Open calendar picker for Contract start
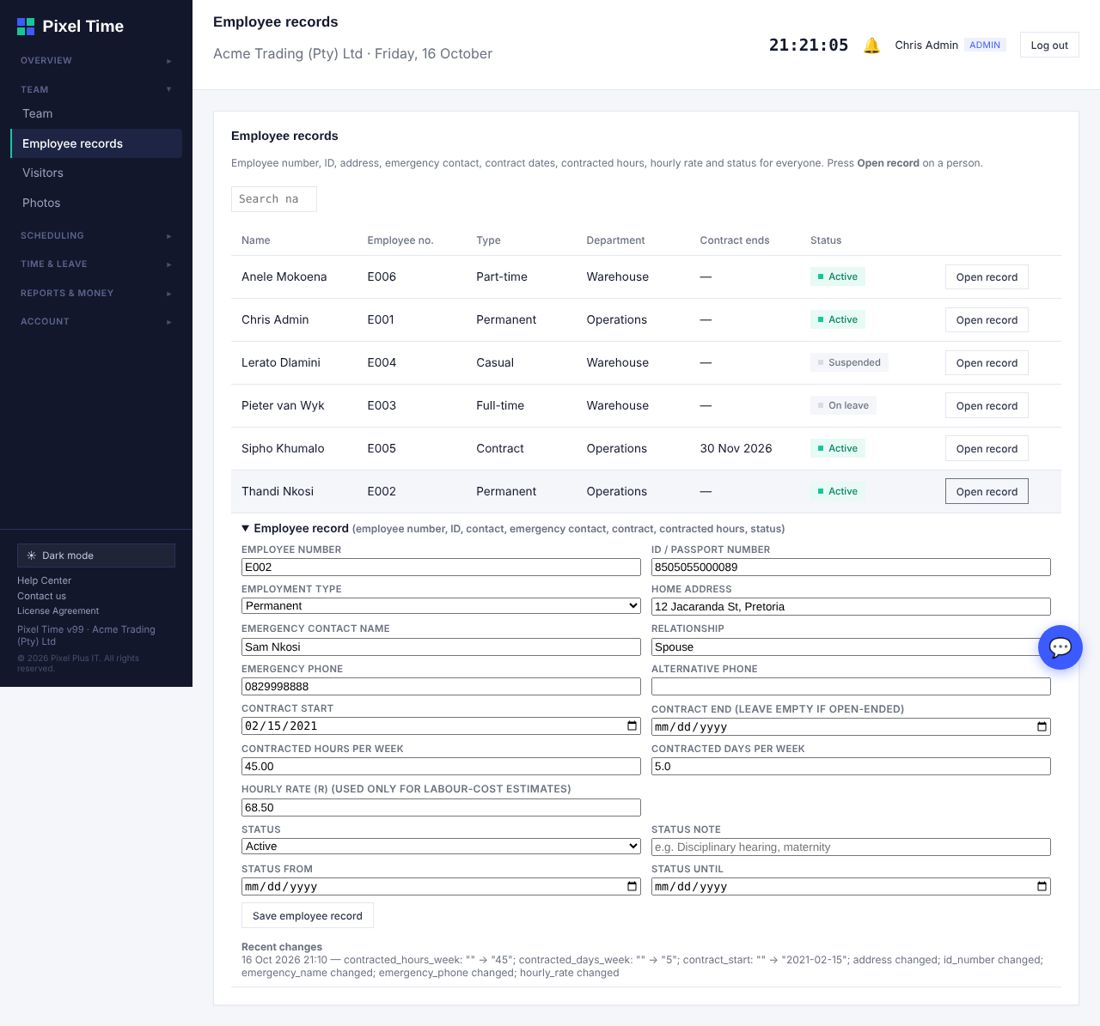Image resolution: width=1100 pixels, height=1026 pixels. pyautogui.click(x=631, y=726)
